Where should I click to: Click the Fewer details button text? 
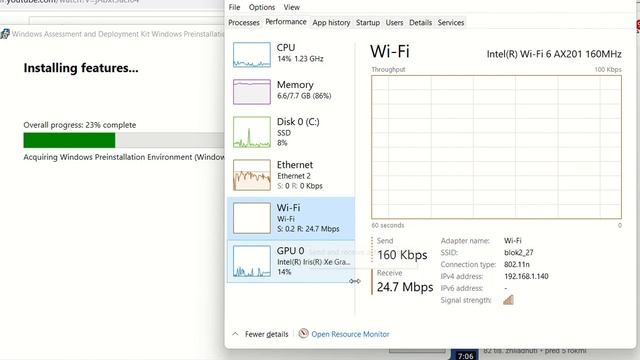[x=267, y=334]
